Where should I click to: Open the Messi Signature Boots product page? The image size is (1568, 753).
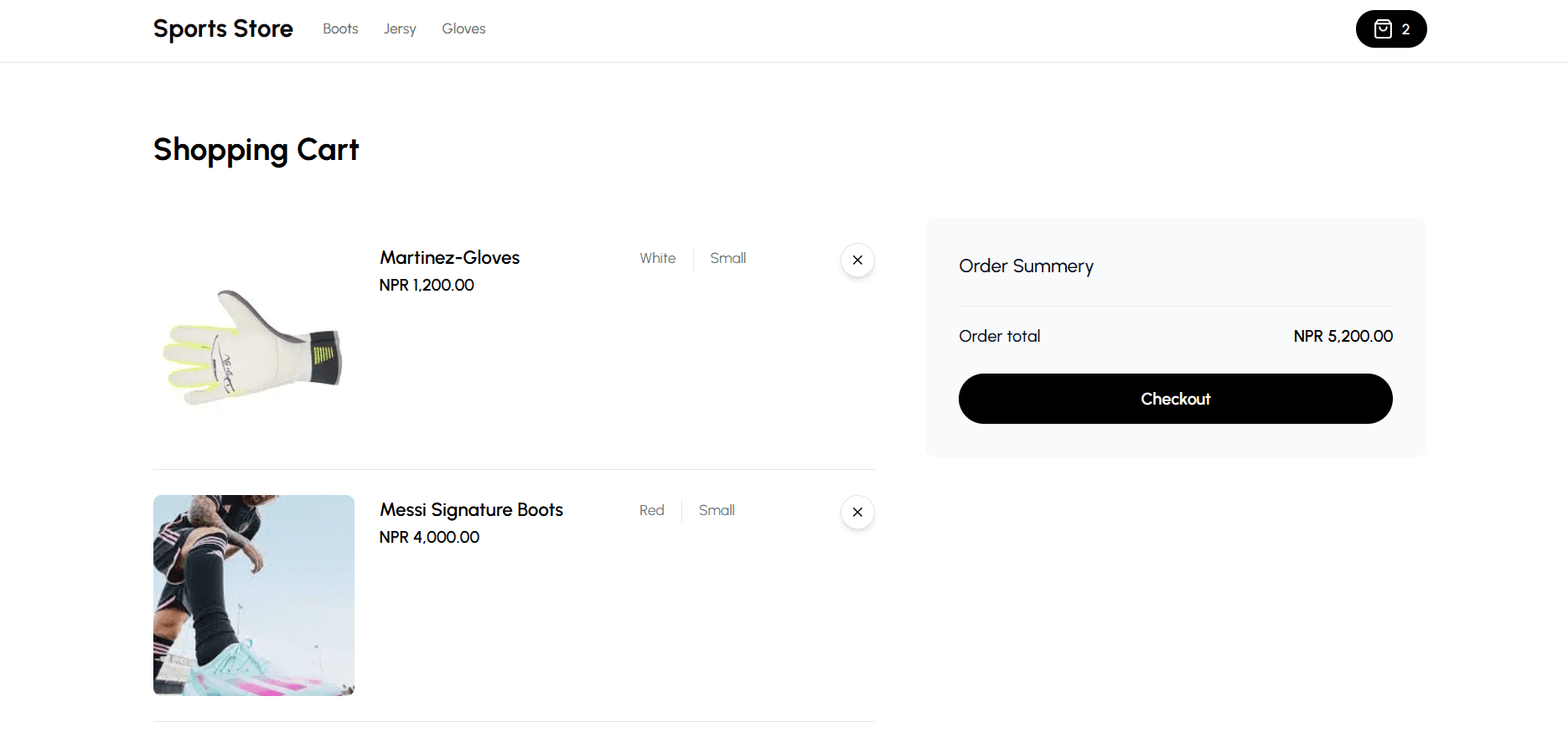pyautogui.click(x=471, y=509)
